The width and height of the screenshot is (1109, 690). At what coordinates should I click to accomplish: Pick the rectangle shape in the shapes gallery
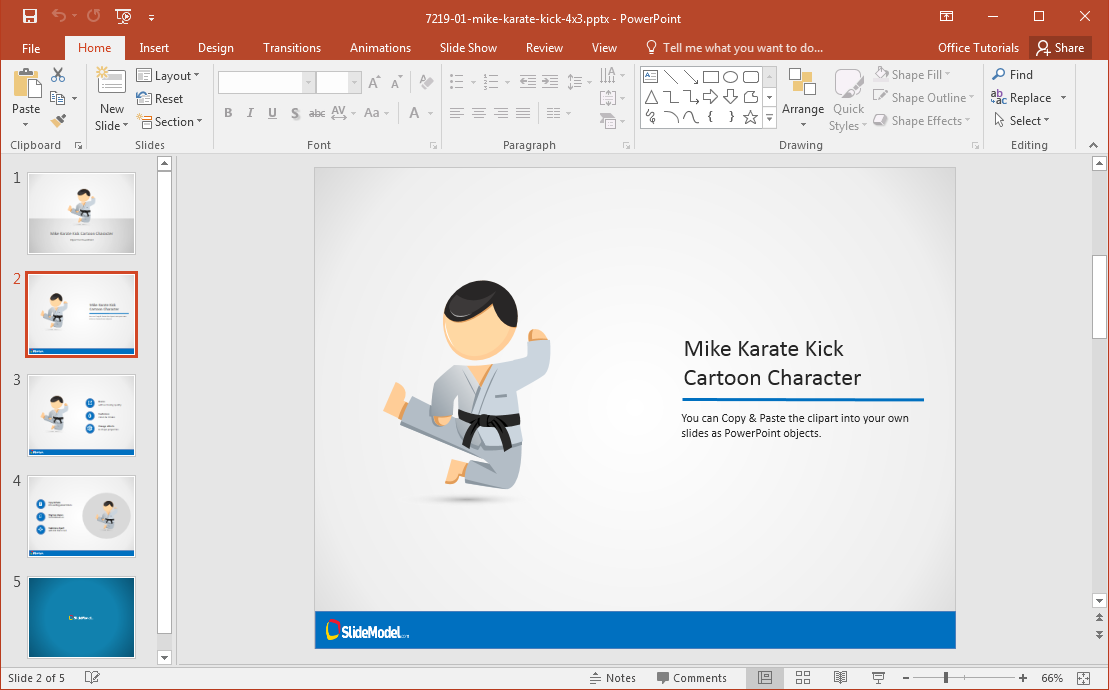710,76
